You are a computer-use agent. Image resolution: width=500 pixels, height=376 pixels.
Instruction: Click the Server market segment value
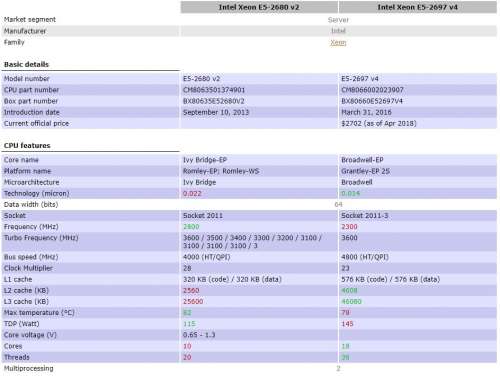pos(338,20)
